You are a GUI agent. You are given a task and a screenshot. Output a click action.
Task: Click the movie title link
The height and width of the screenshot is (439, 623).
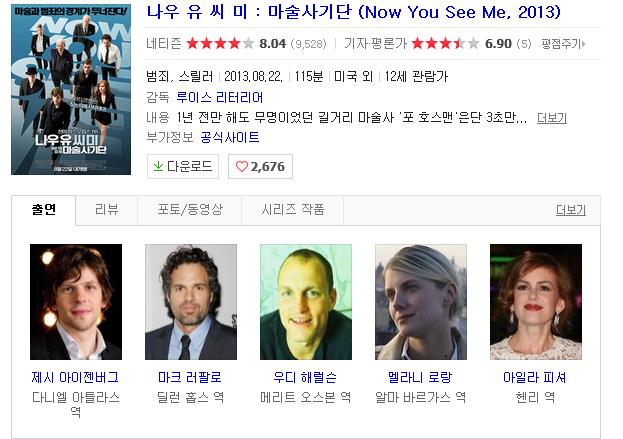(x=354, y=12)
